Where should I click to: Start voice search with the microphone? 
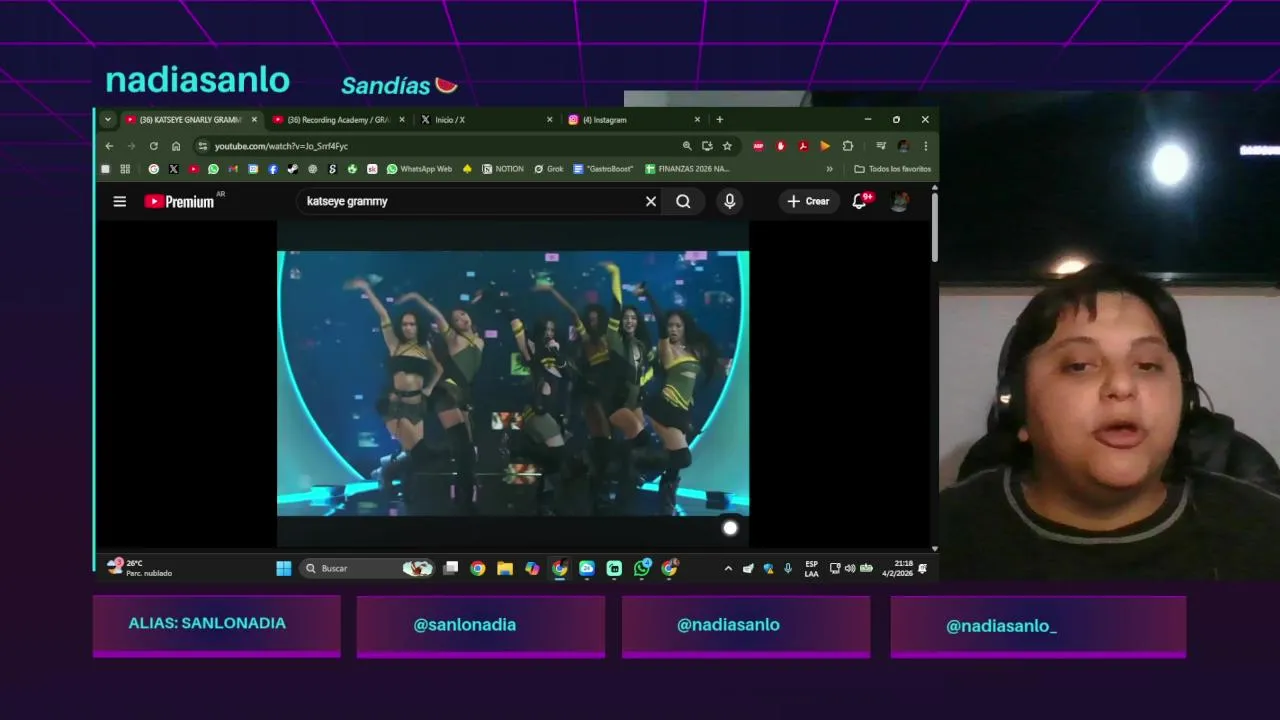click(x=729, y=201)
